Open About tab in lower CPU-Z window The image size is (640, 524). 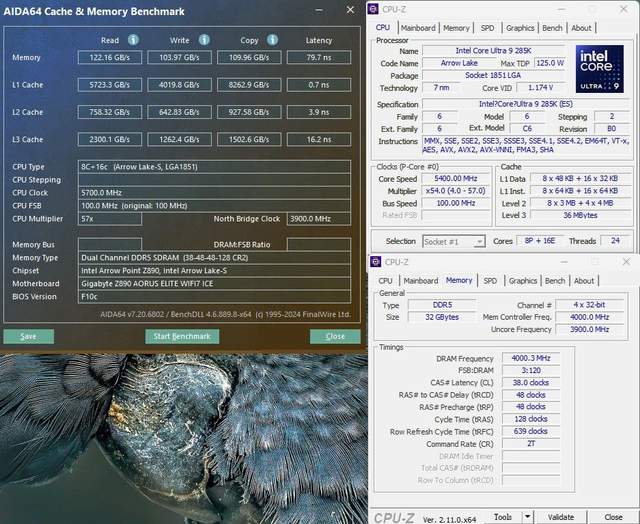pyautogui.click(x=584, y=281)
